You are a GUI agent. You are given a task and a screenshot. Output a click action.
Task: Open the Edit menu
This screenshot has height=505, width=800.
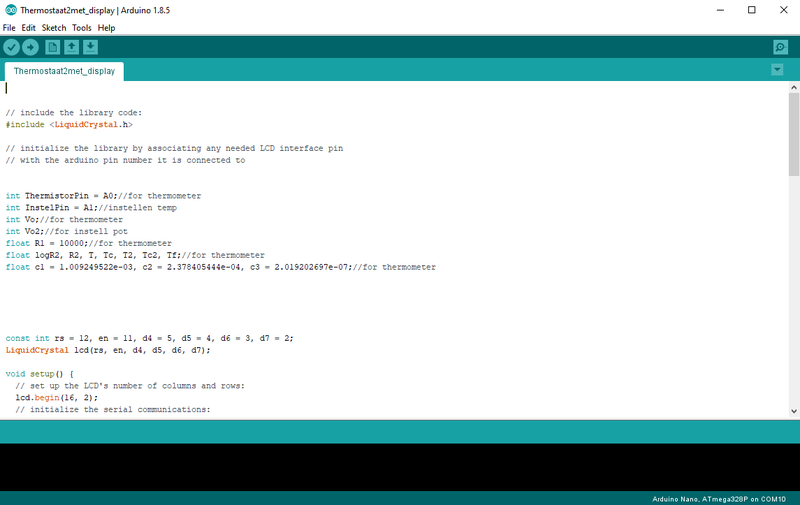(29, 28)
